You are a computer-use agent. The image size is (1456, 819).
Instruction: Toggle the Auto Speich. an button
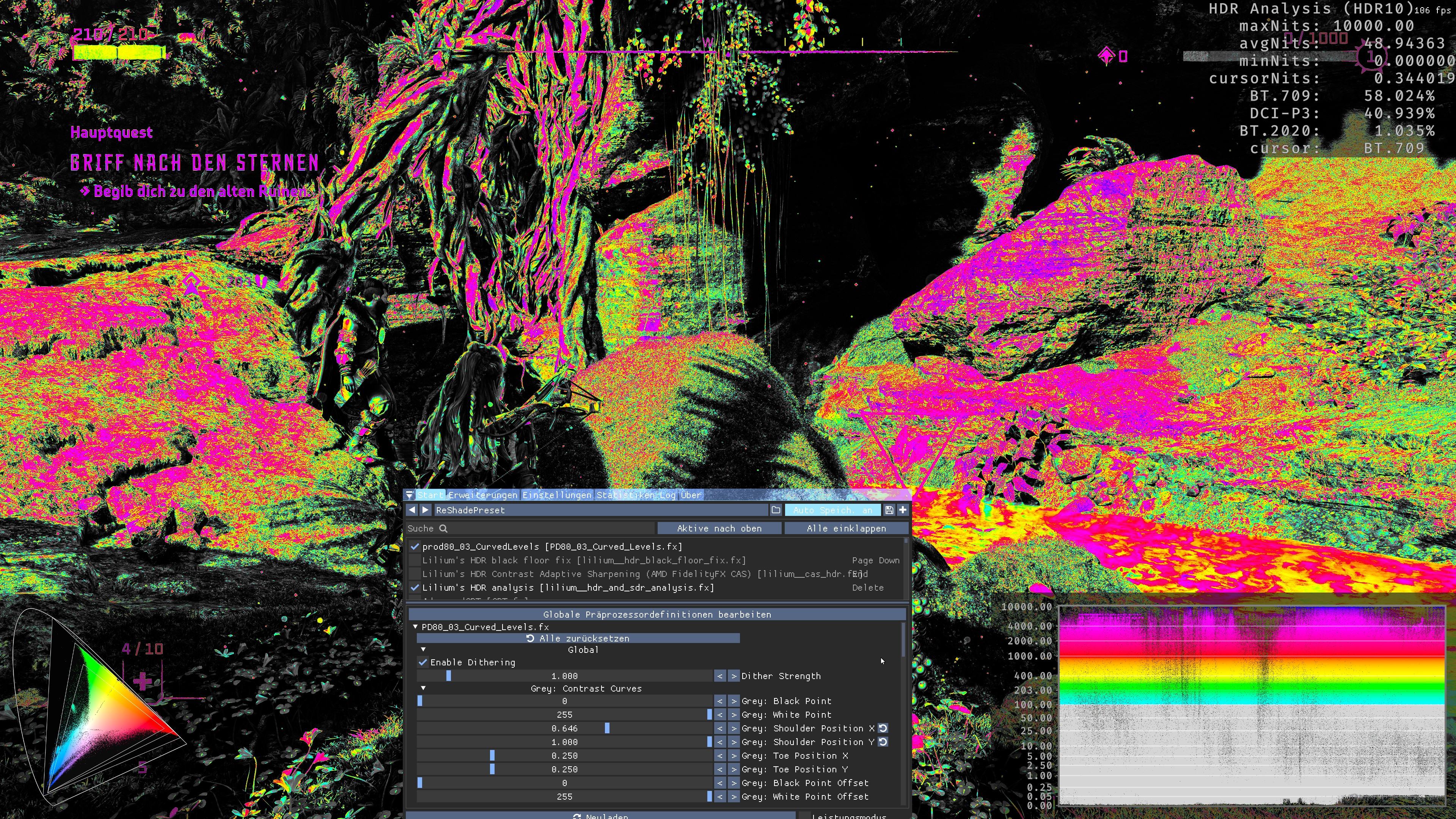[832, 510]
